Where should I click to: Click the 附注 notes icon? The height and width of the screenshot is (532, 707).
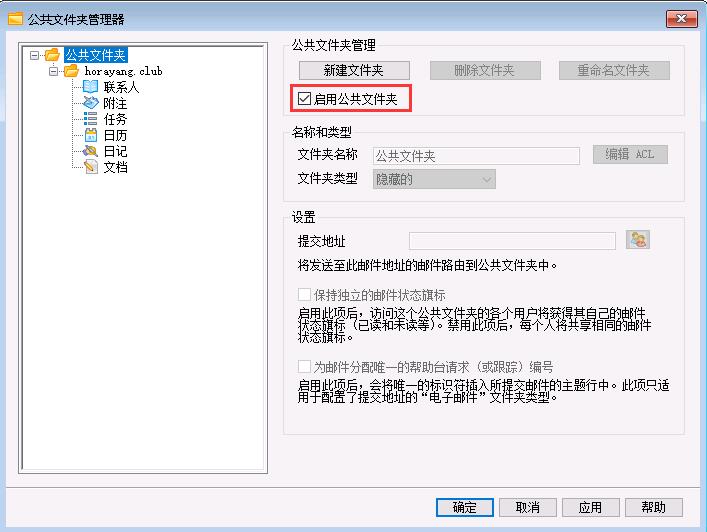point(90,103)
